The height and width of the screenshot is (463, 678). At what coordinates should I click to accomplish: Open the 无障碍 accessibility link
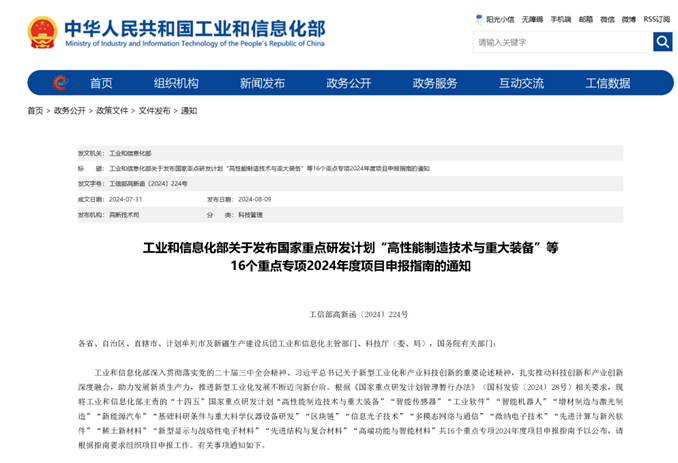pos(532,19)
